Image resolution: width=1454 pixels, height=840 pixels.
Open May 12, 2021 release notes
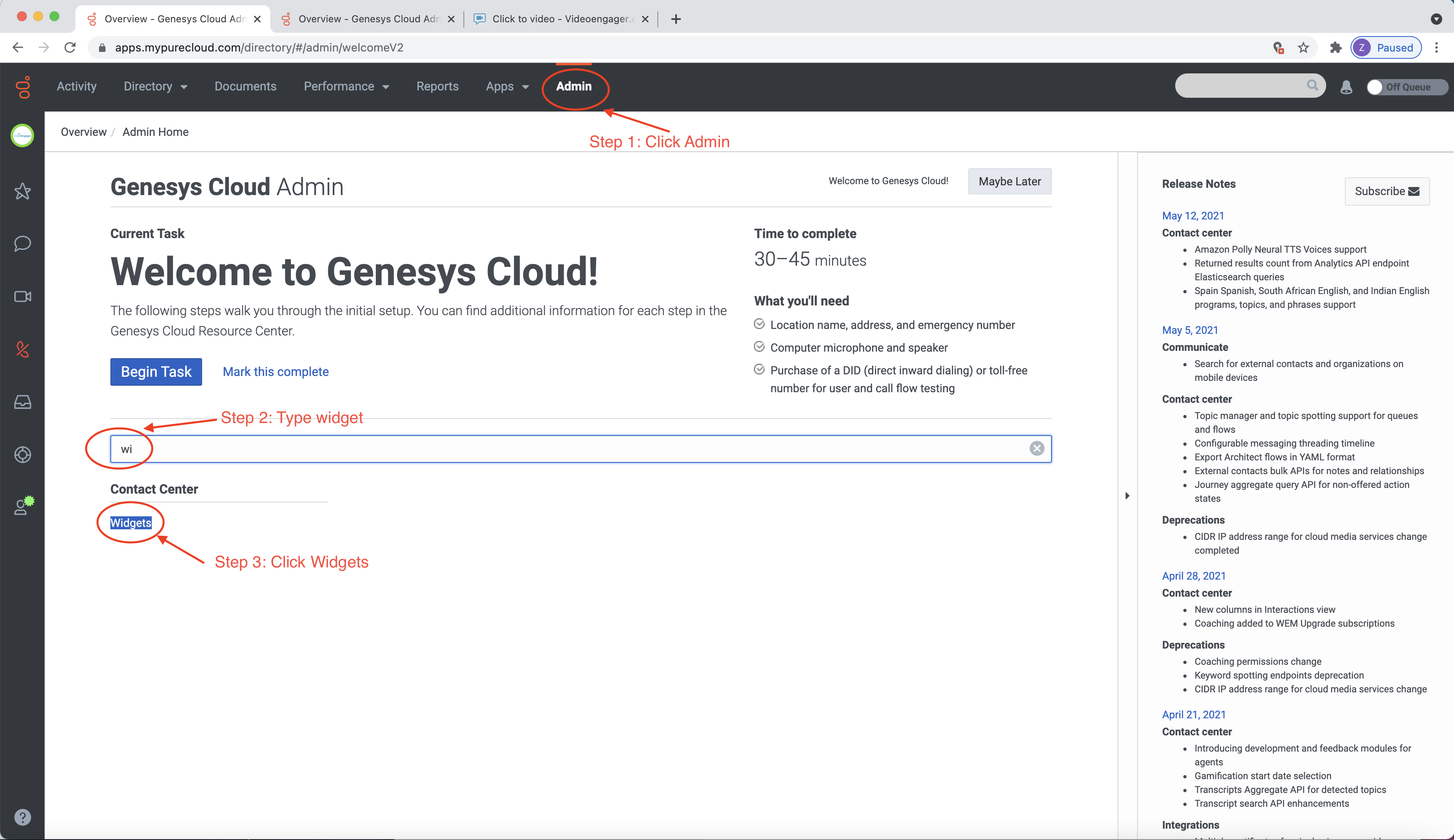(x=1193, y=216)
